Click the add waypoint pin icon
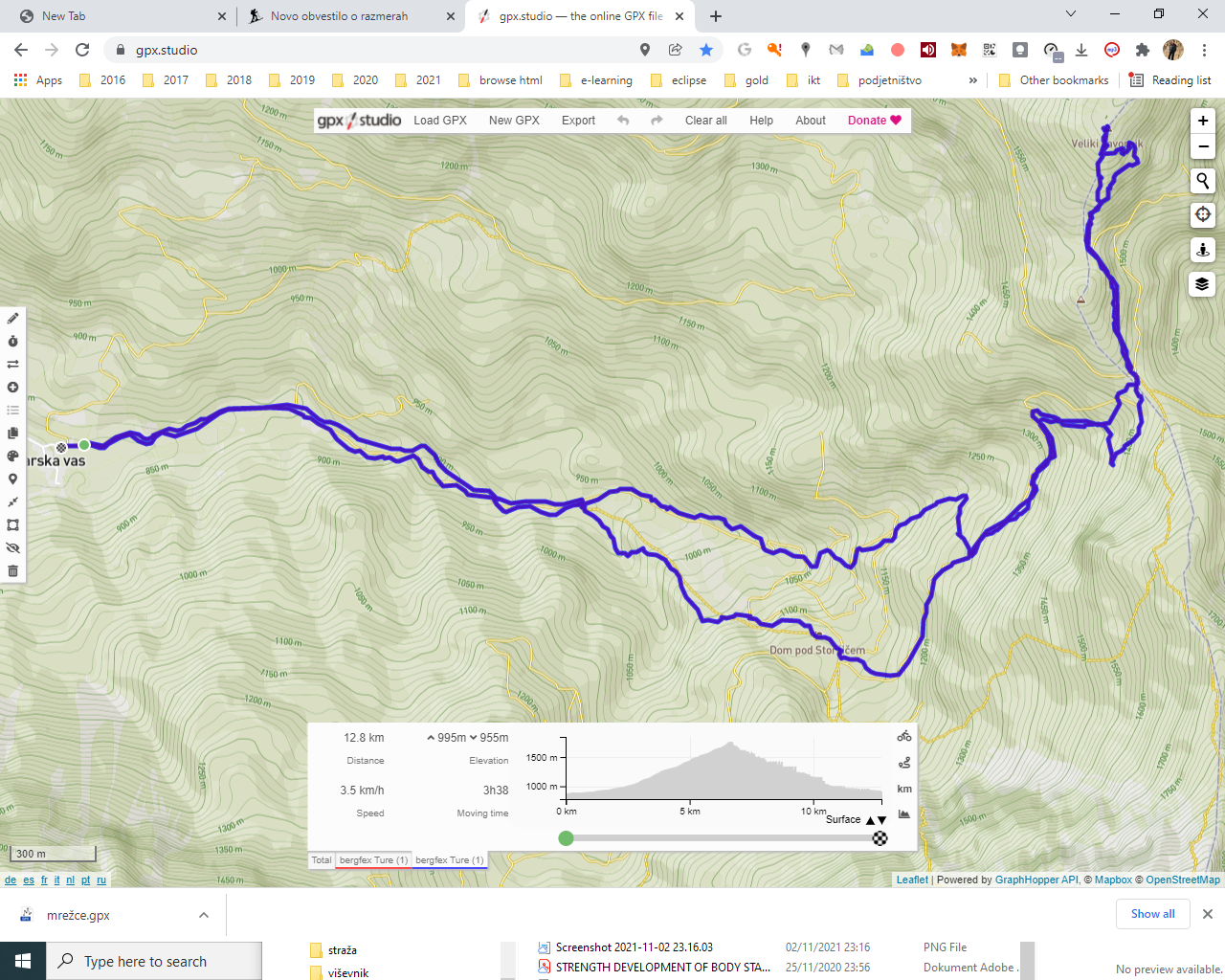 click(12, 479)
